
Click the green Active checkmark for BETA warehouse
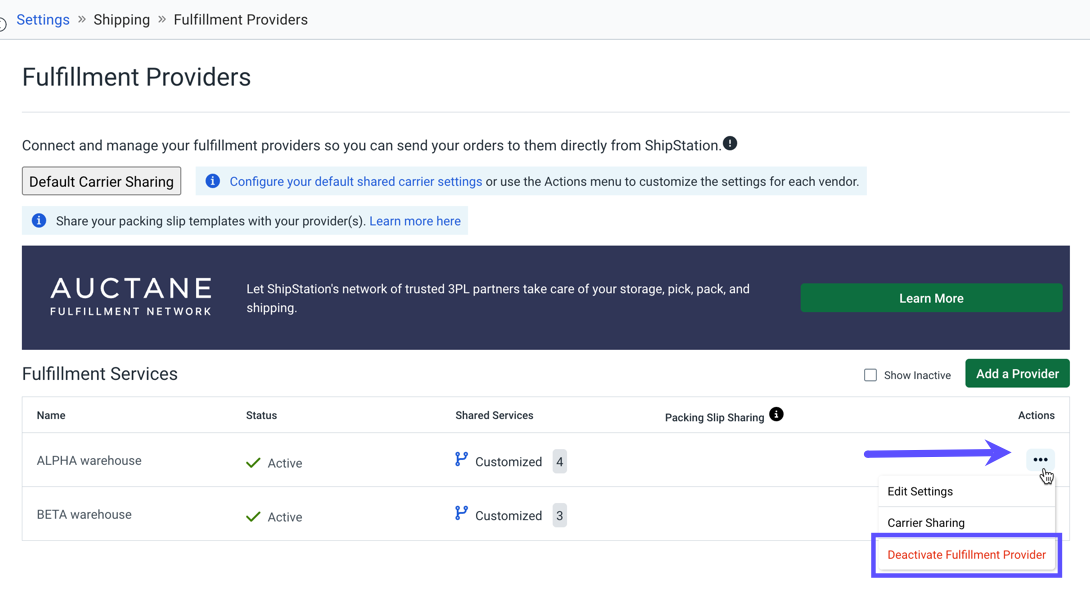tap(252, 516)
